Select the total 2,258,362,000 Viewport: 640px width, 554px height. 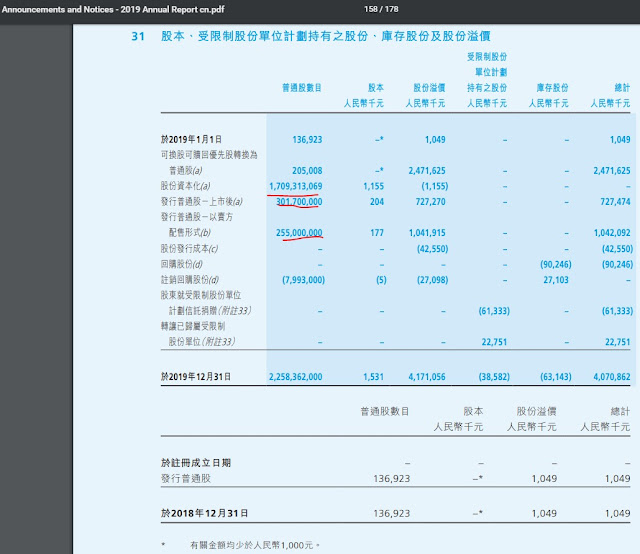(296, 376)
